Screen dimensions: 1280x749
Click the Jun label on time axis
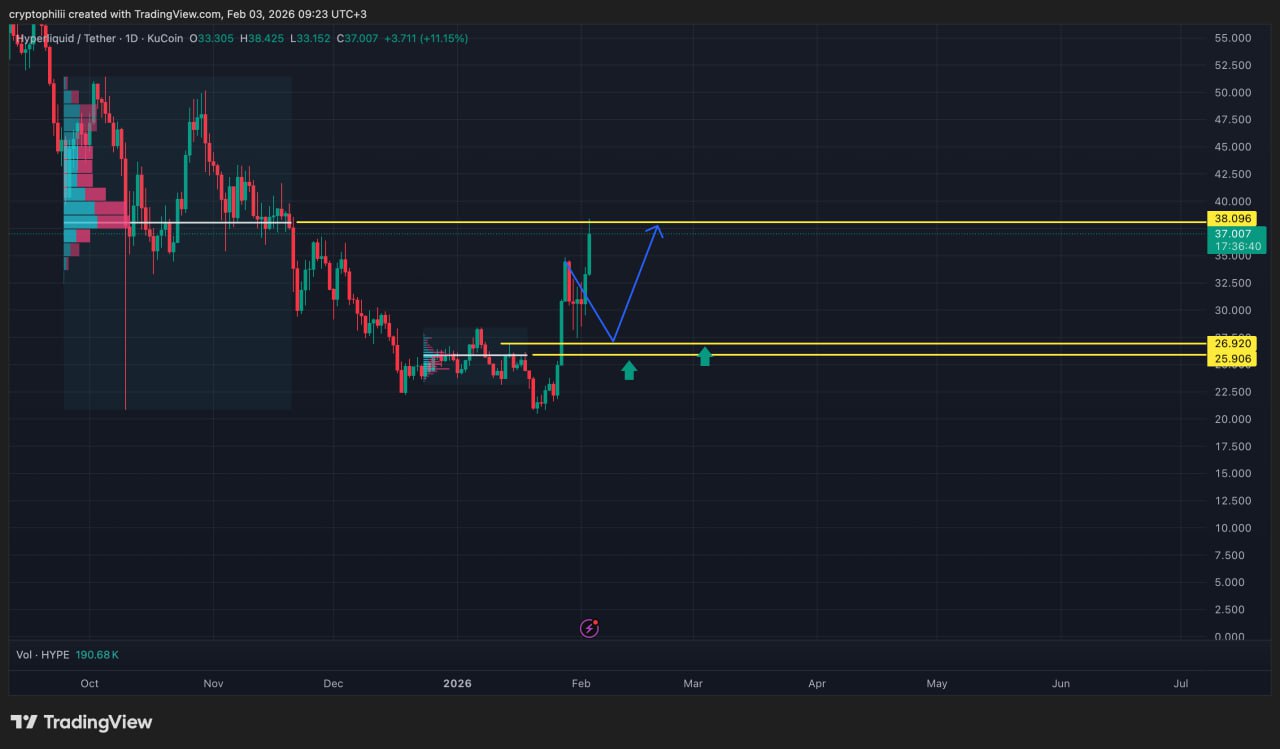pyautogui.click(x=1061, y=684)
